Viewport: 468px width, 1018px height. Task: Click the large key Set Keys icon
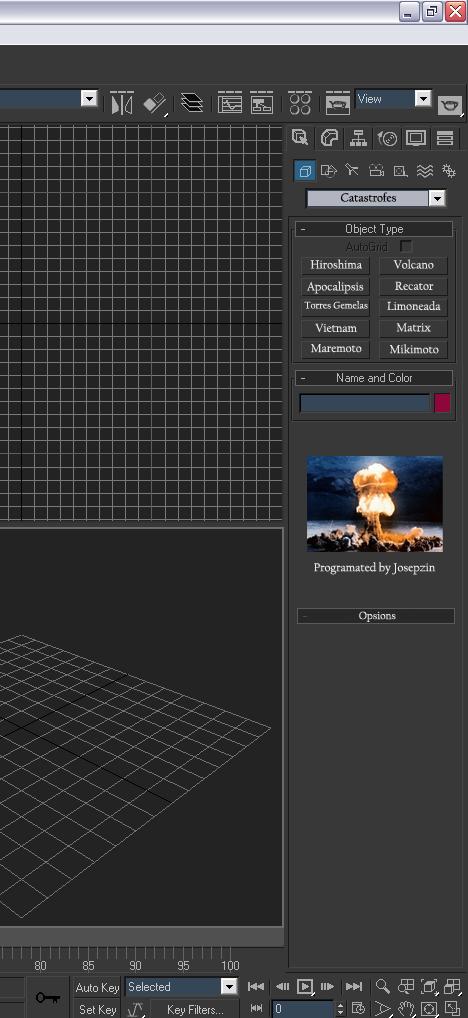tap(48, 998)
